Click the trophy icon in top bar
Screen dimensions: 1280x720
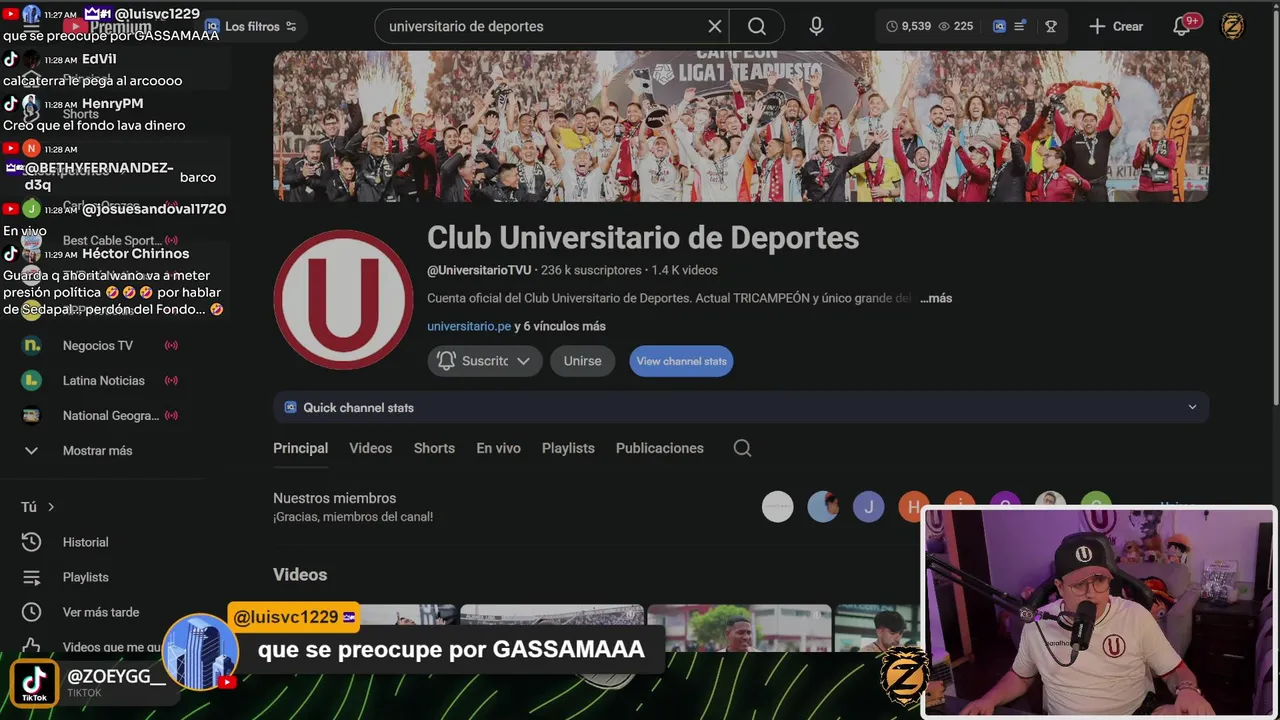tap(1051, 26)
